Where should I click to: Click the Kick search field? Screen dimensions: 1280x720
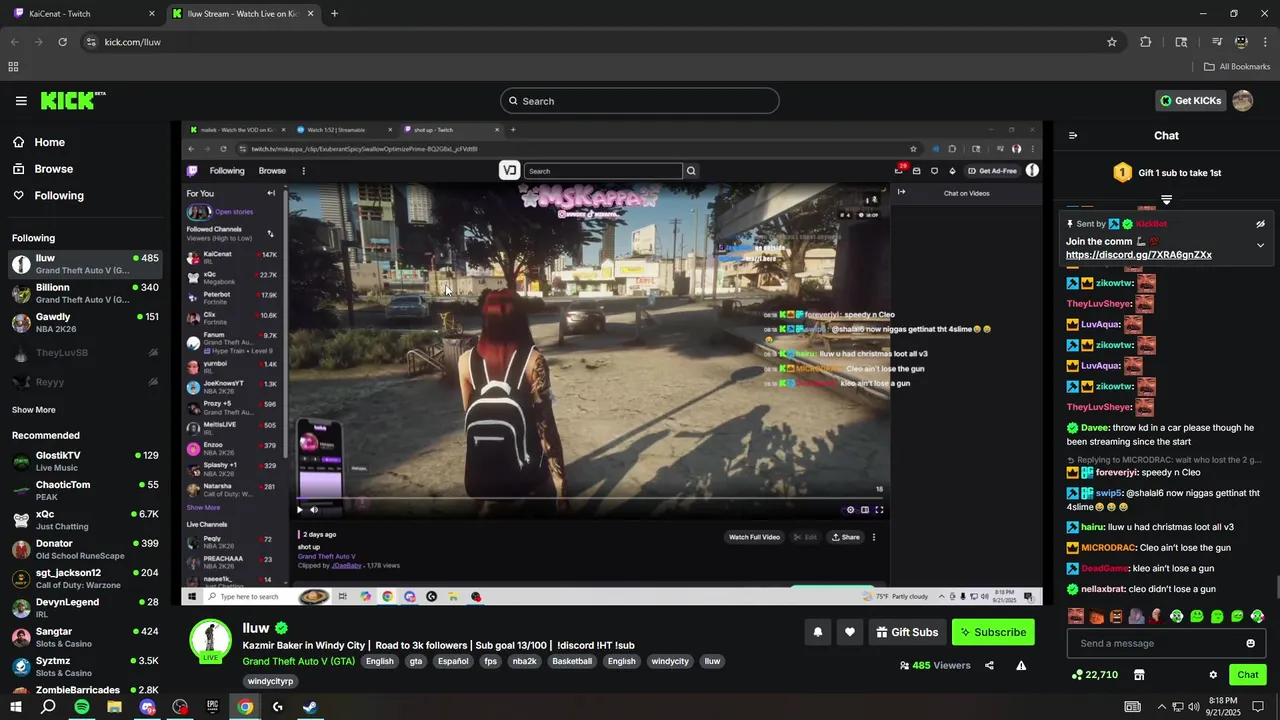point(640,101)
